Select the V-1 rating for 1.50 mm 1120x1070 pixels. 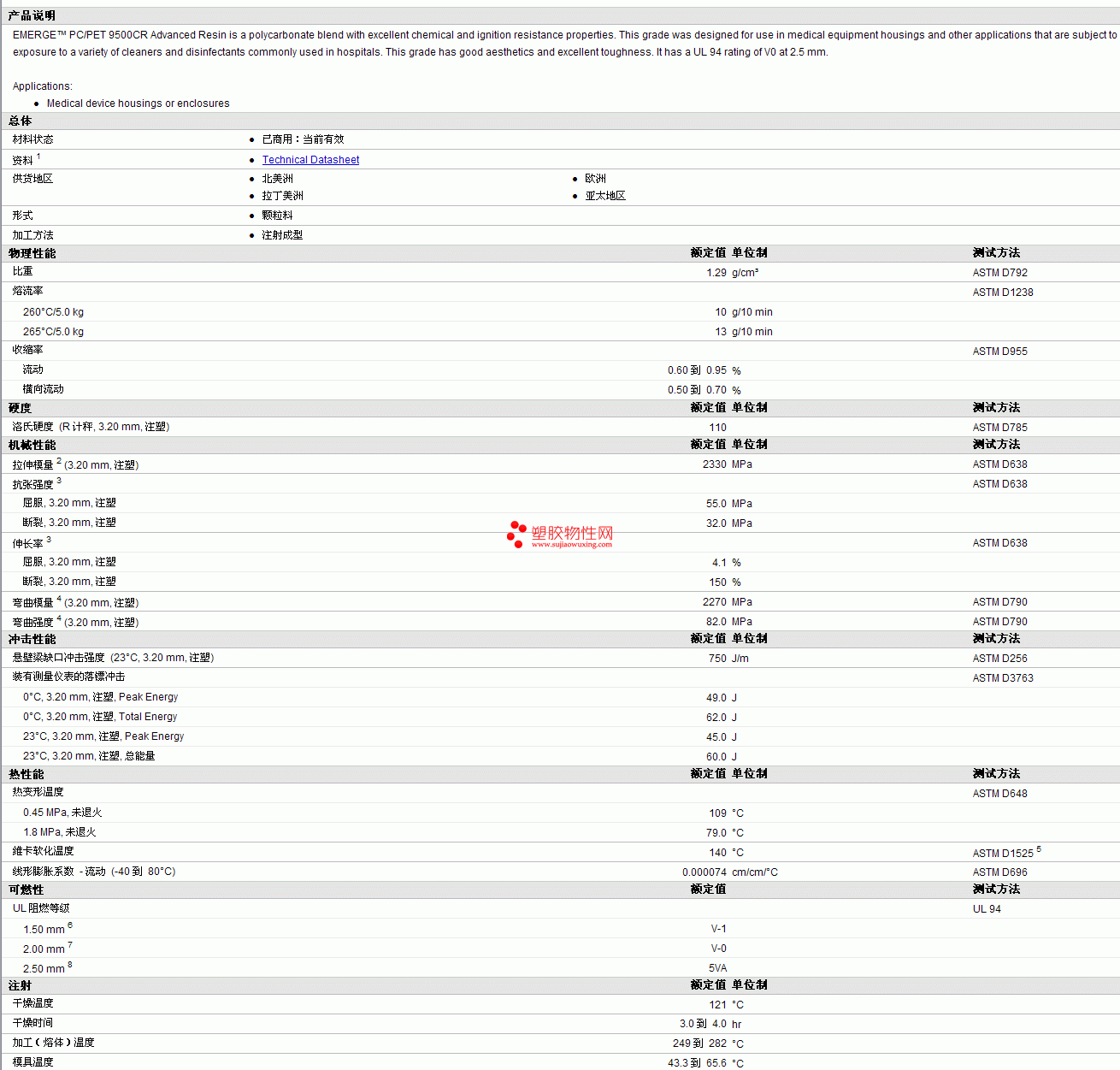coord(719,929)
